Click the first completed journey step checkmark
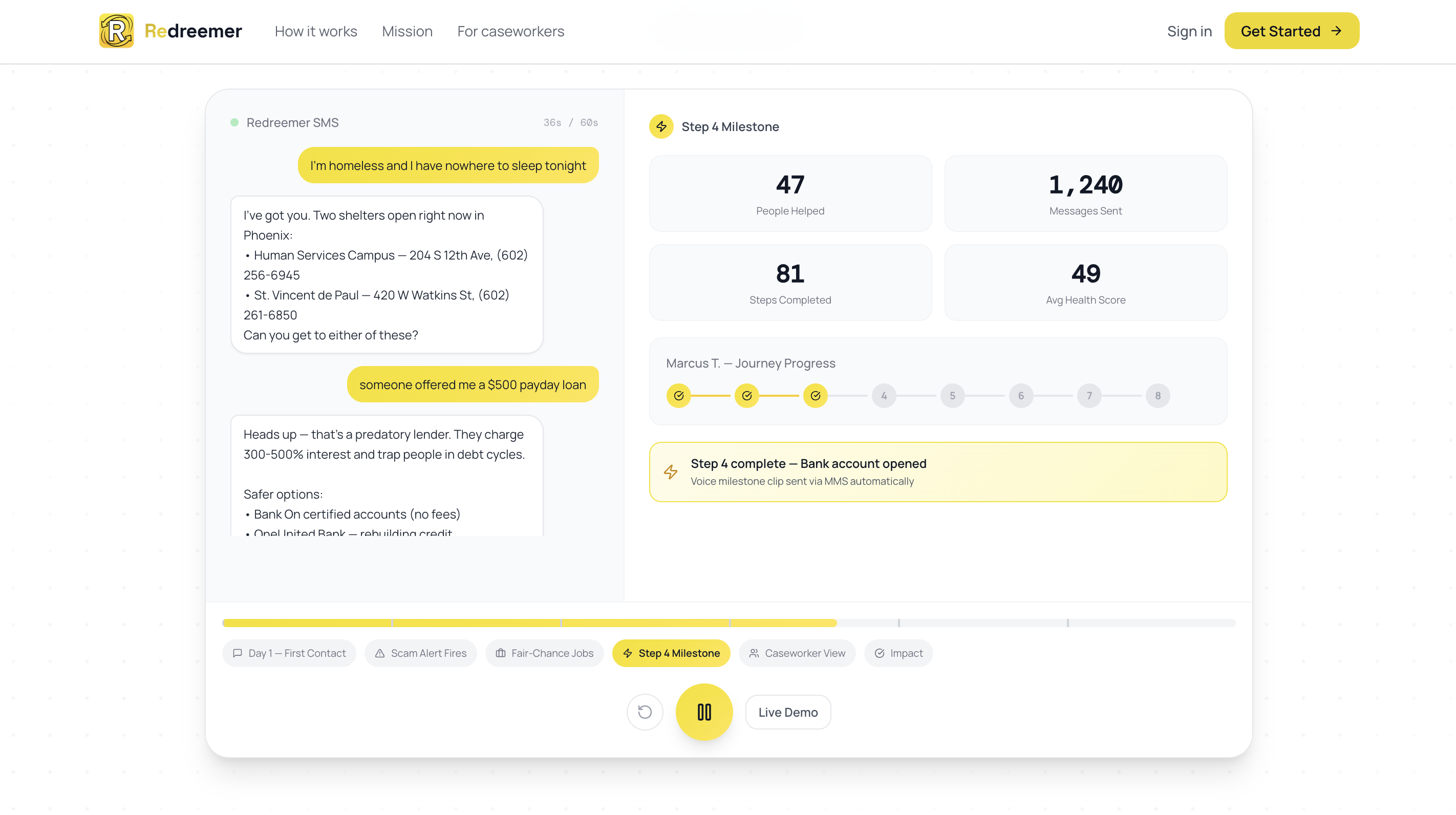The width and height of the screenshot is (1456, 815). pos(678,396)
